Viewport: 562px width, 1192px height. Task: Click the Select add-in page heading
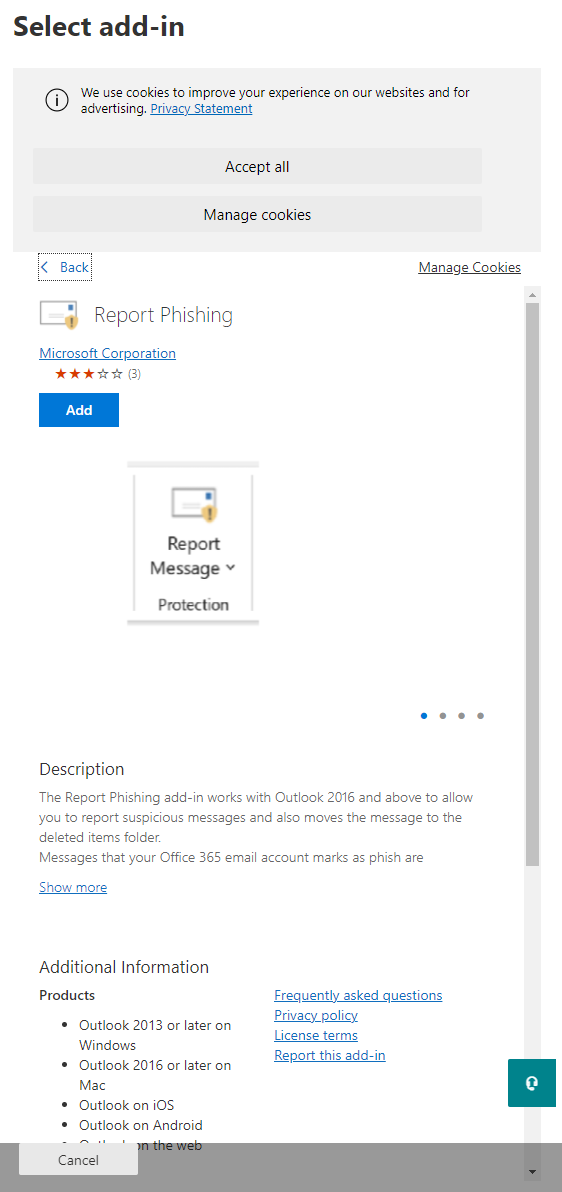pos(99,27)
